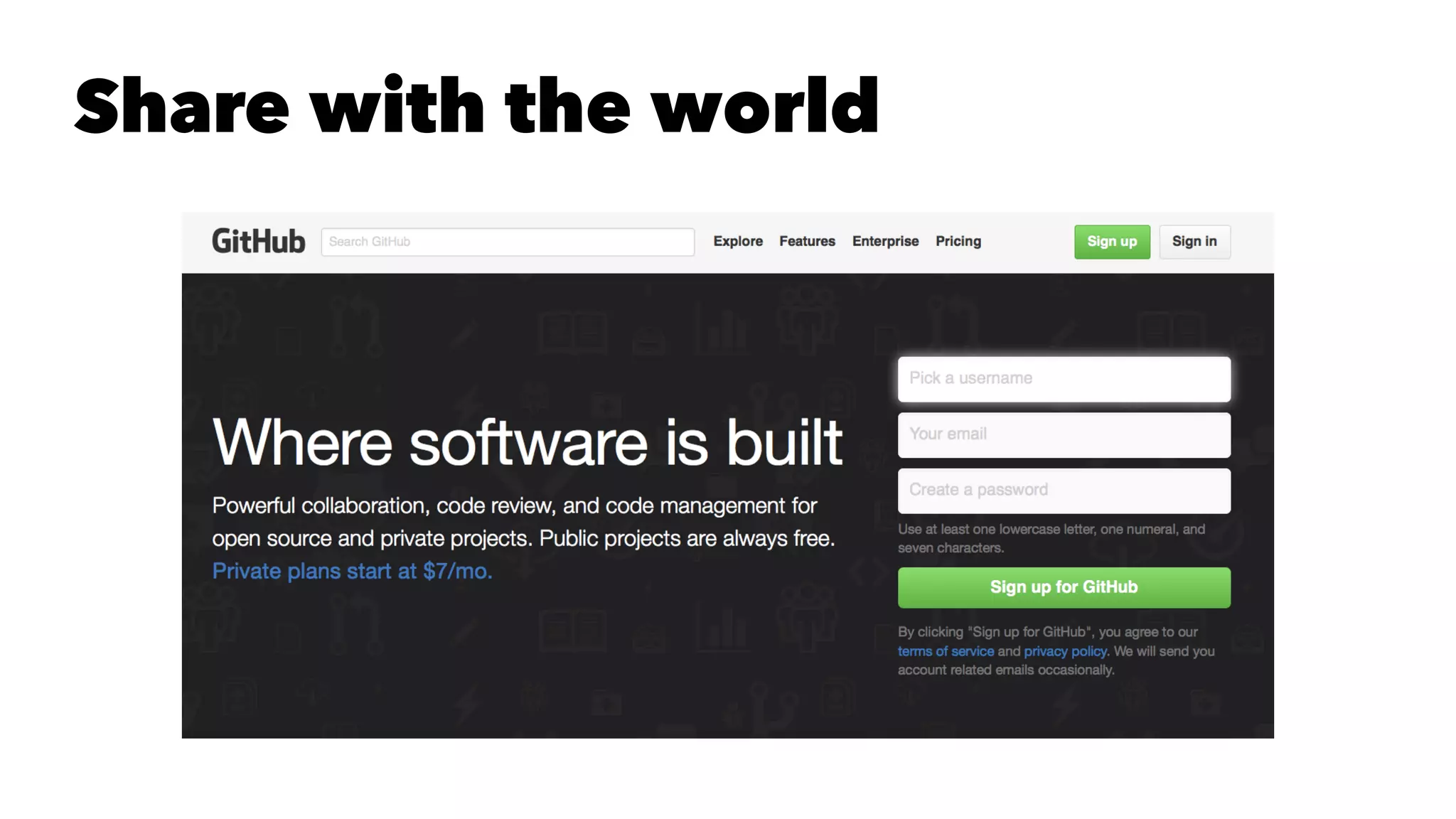Click the Search GitHub field

click(508, 242)
